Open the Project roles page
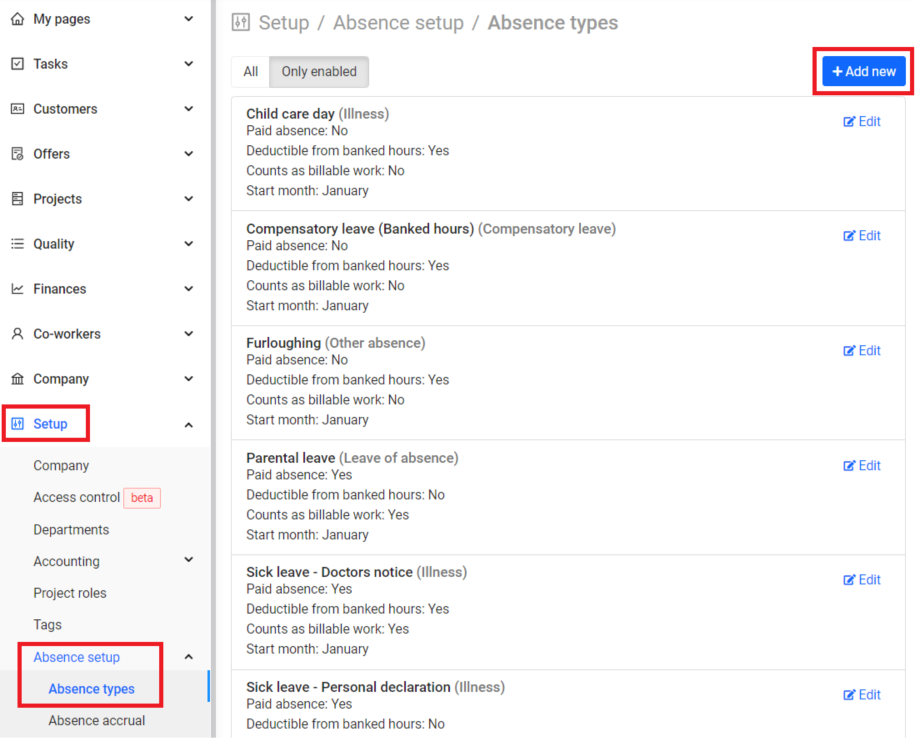 [70, 593]
